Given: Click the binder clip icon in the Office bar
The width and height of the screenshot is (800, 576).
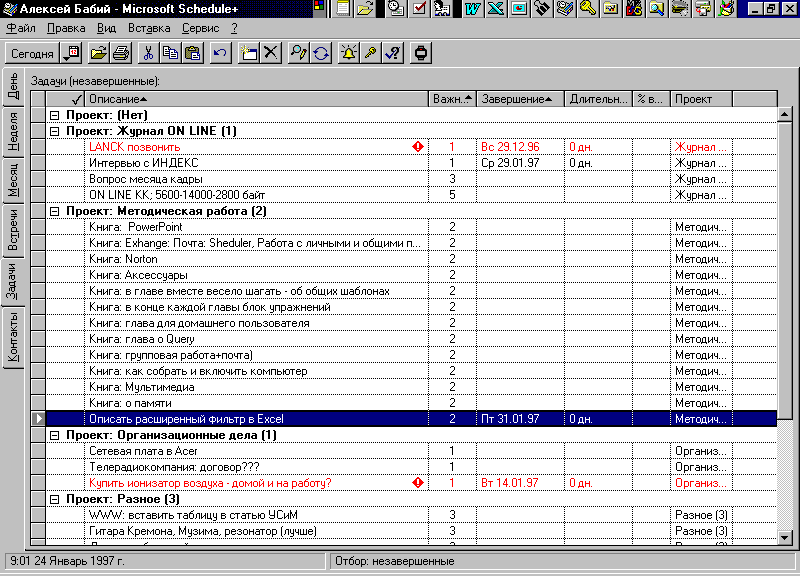Looking at the screenshot, I should tap(542, 8).
